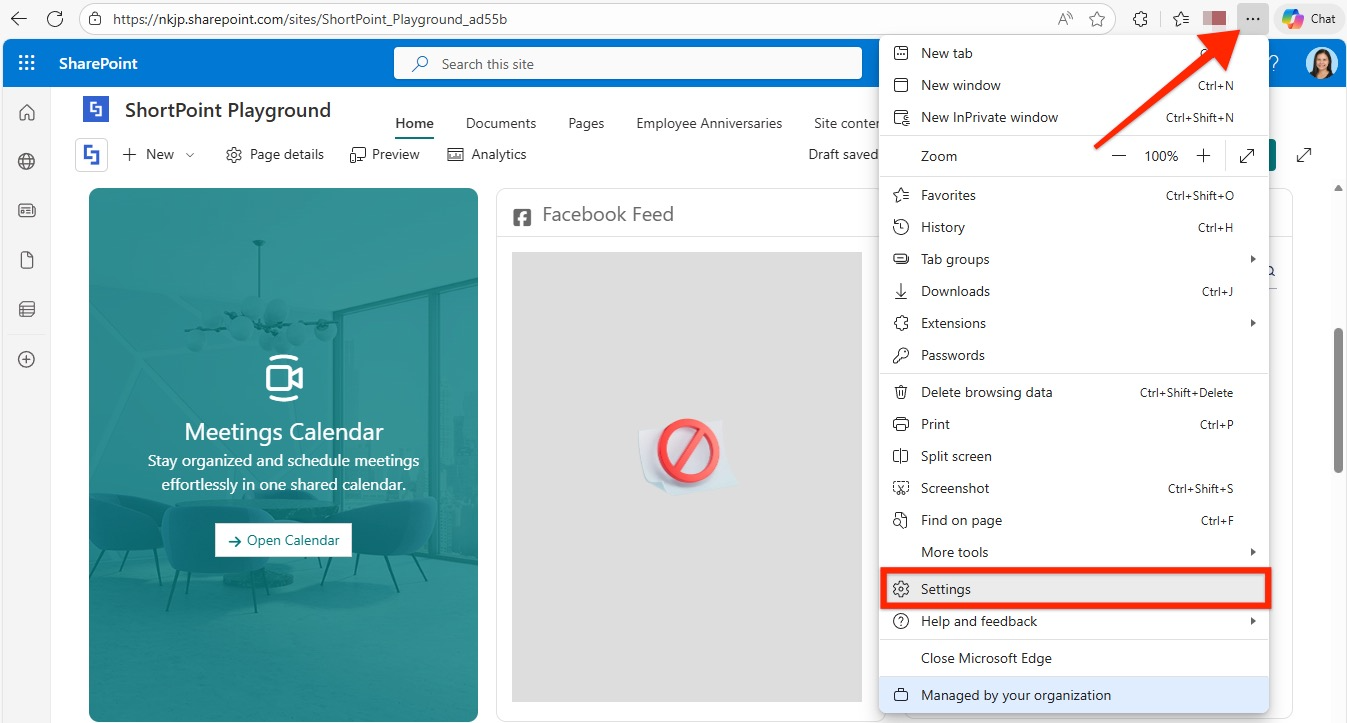
Task: Open a New InPrivate window
Action: click(990, 116)
